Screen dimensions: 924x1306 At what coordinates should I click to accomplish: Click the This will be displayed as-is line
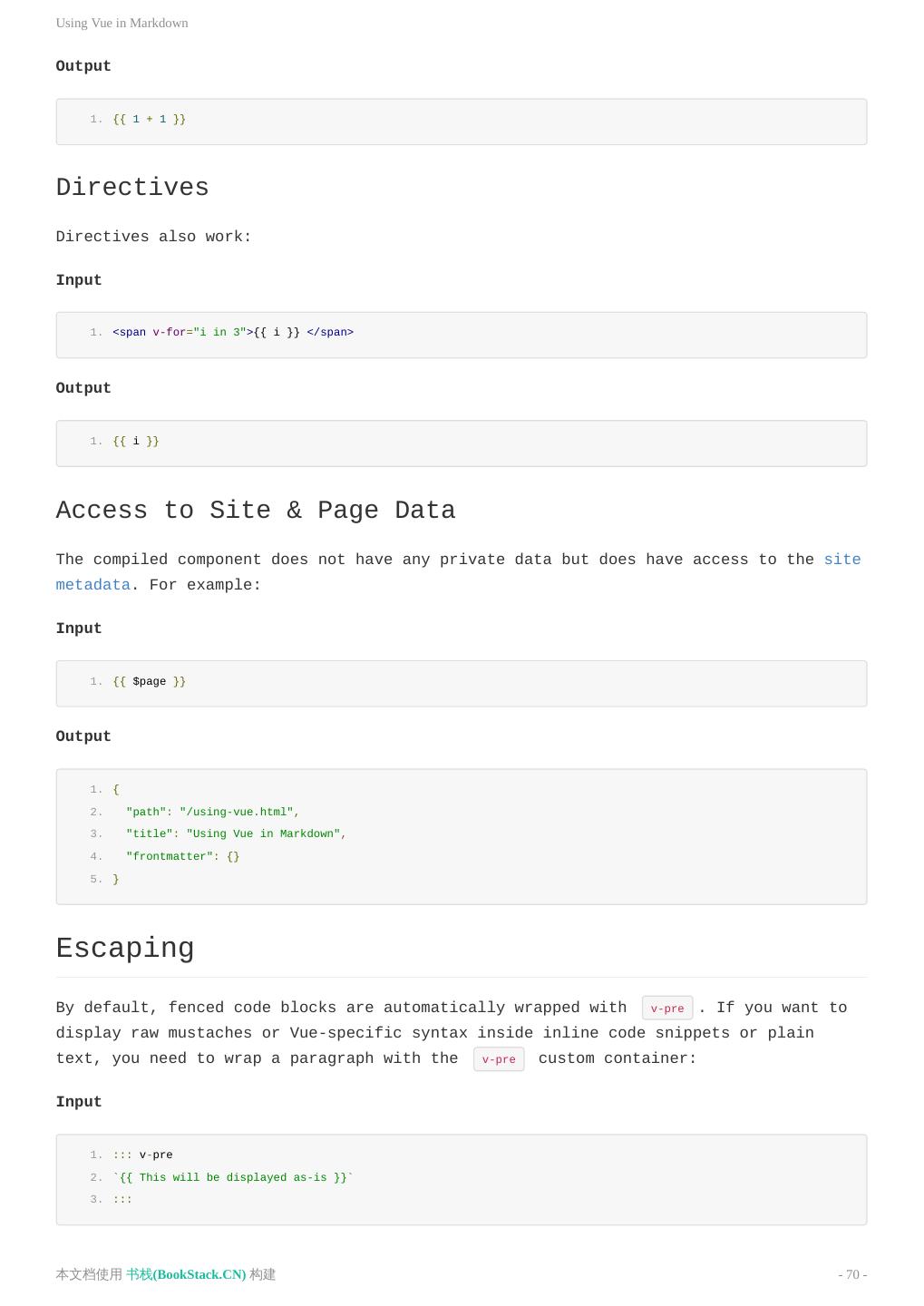coord(233,1177)
